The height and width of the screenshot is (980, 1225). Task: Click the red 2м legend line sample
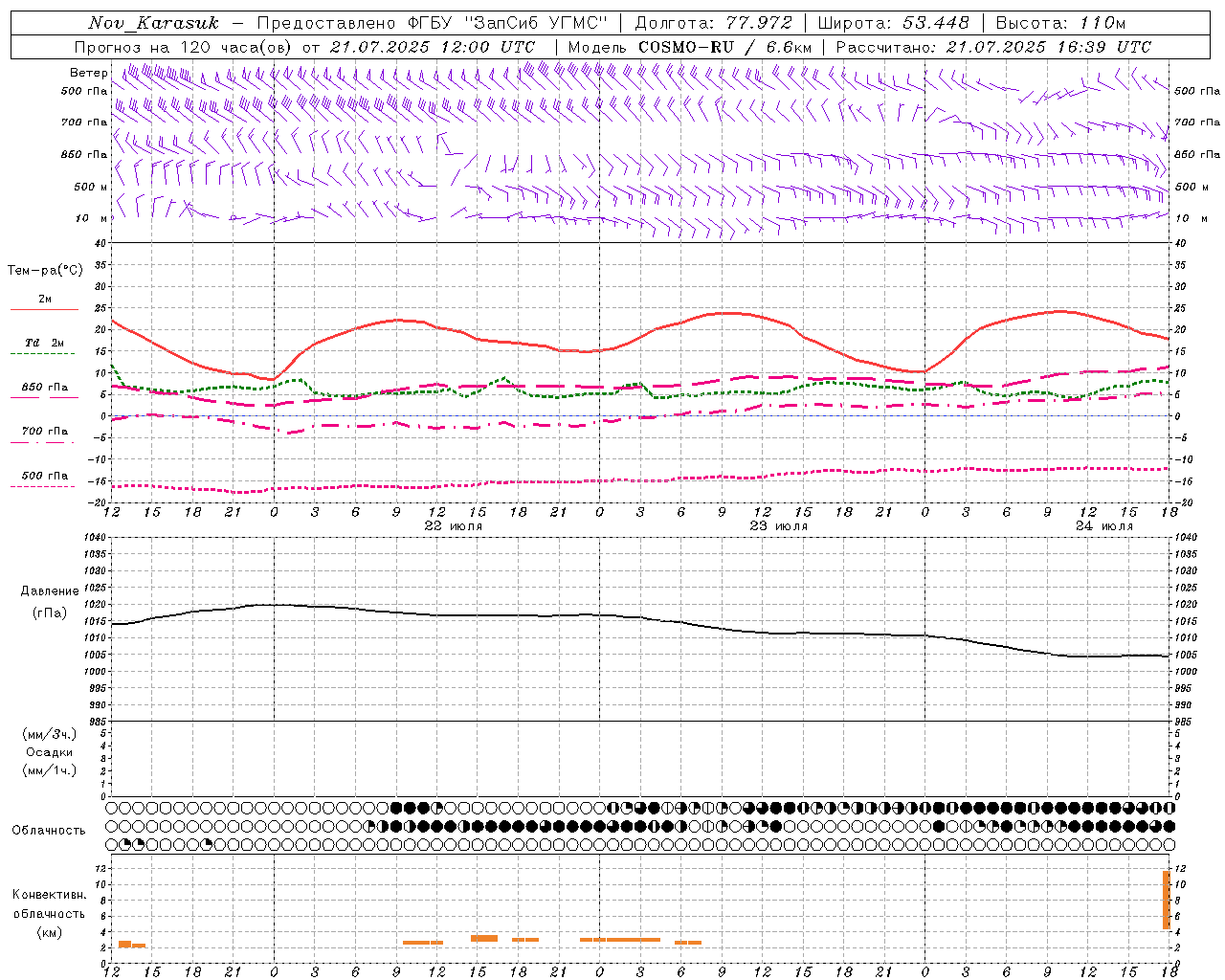(44, 310)
